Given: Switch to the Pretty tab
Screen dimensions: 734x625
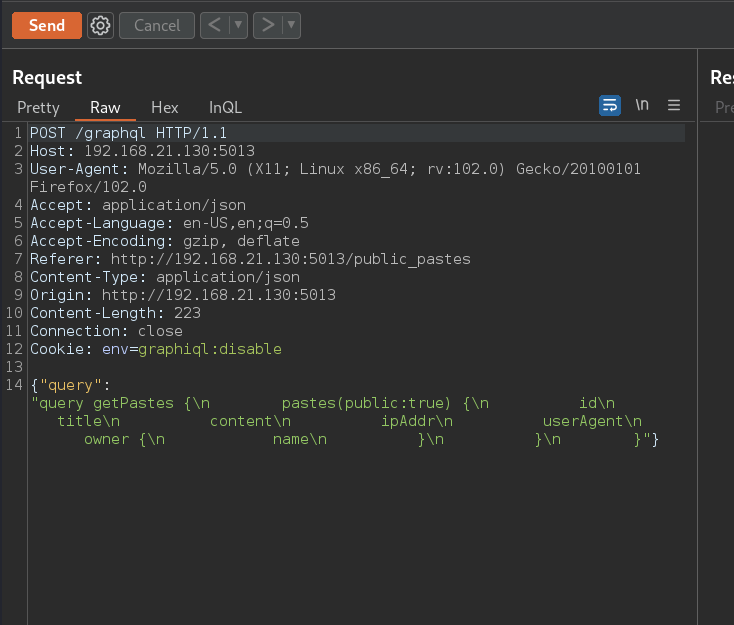Looking at the screenshot, I should click(x=38, y=107).
